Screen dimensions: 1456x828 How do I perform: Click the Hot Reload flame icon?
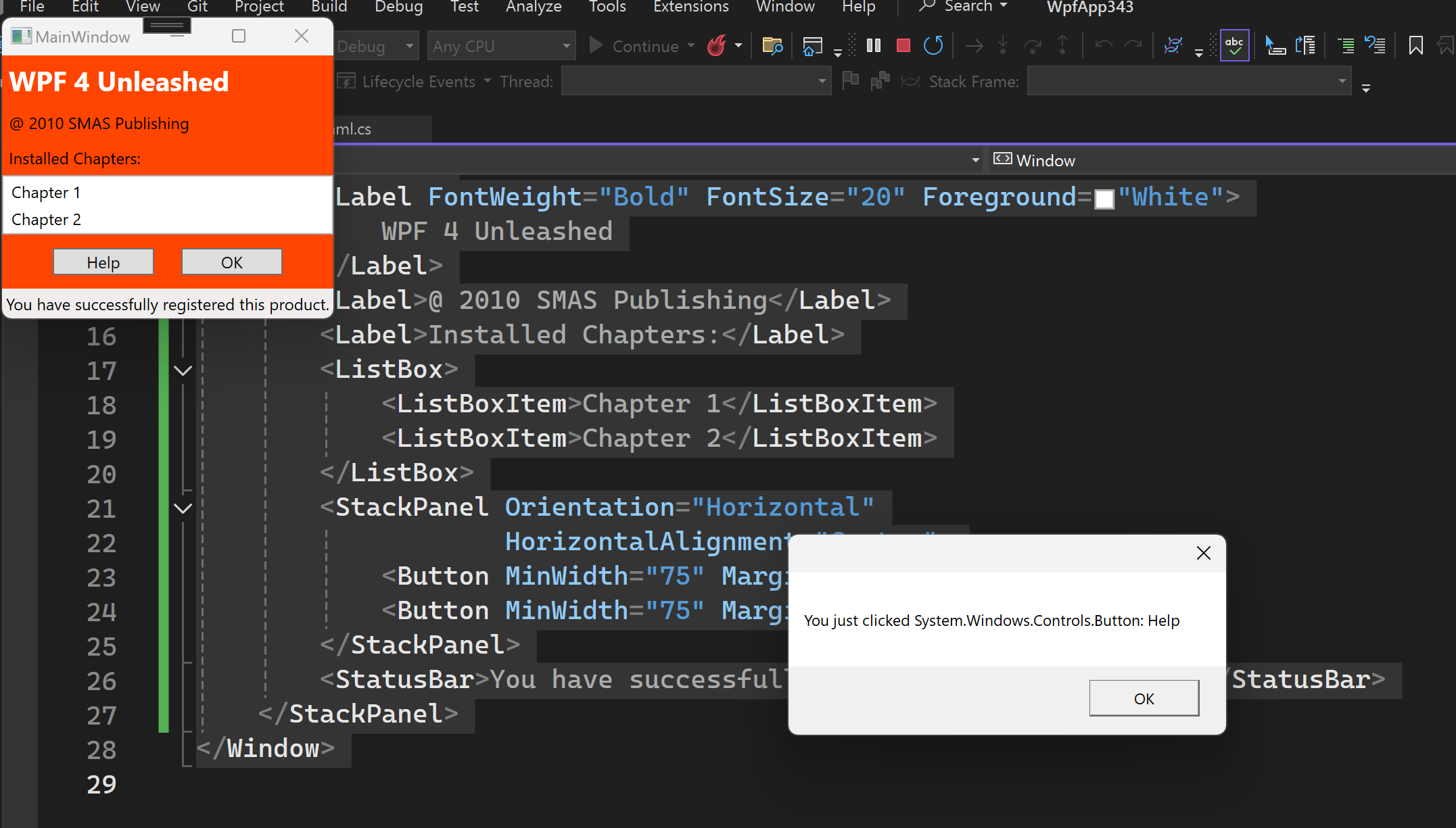coord(717,46)
